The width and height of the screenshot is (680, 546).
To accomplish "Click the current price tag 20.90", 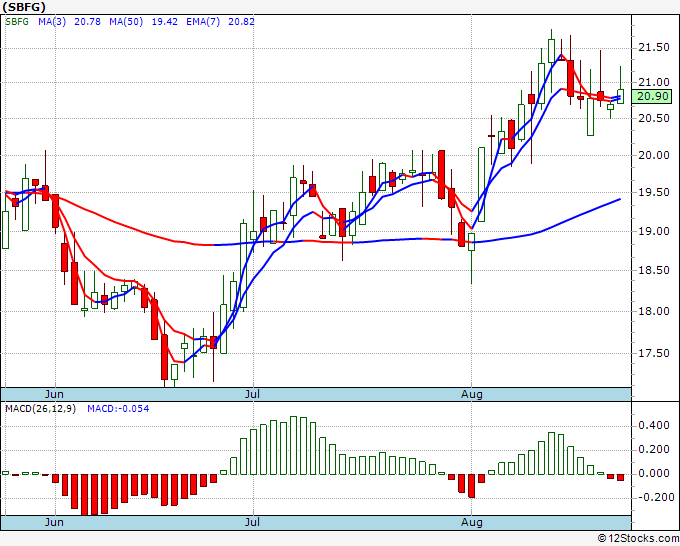I will coord(652,97).
